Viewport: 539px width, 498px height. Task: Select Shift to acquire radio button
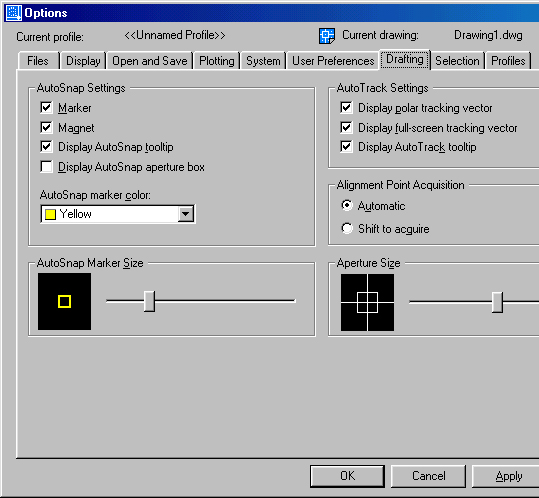tap(347, 228)
